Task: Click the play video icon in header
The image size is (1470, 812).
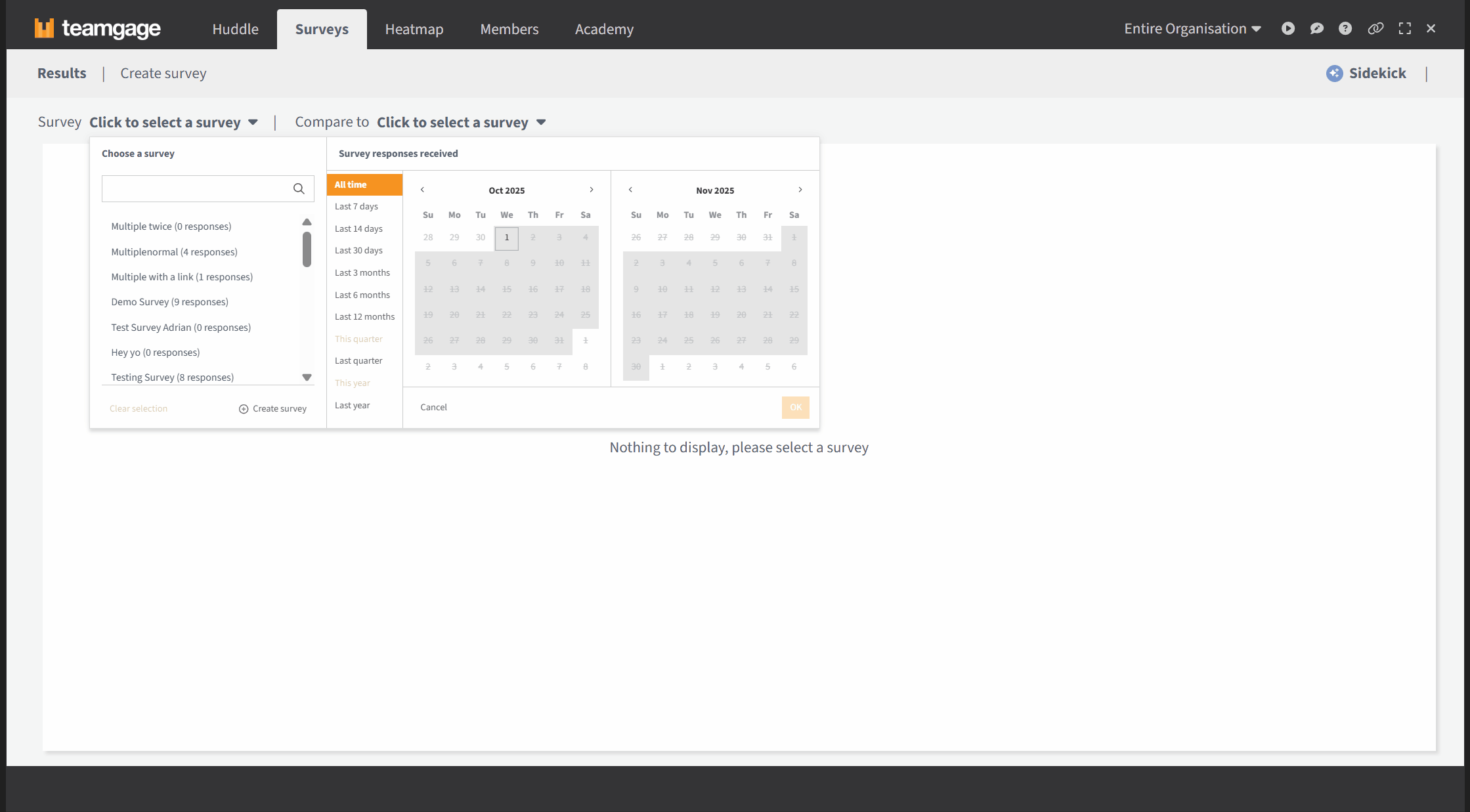Action: point(1287,28)
